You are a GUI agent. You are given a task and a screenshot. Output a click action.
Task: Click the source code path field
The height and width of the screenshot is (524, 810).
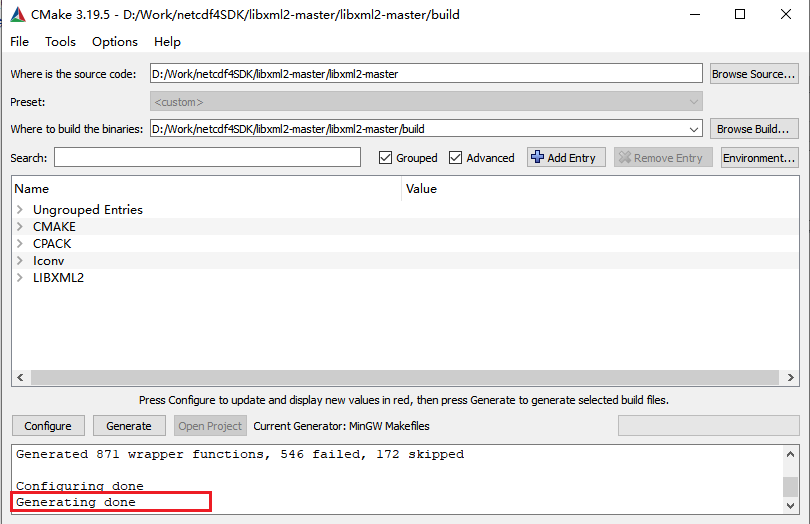pos(426,73)
